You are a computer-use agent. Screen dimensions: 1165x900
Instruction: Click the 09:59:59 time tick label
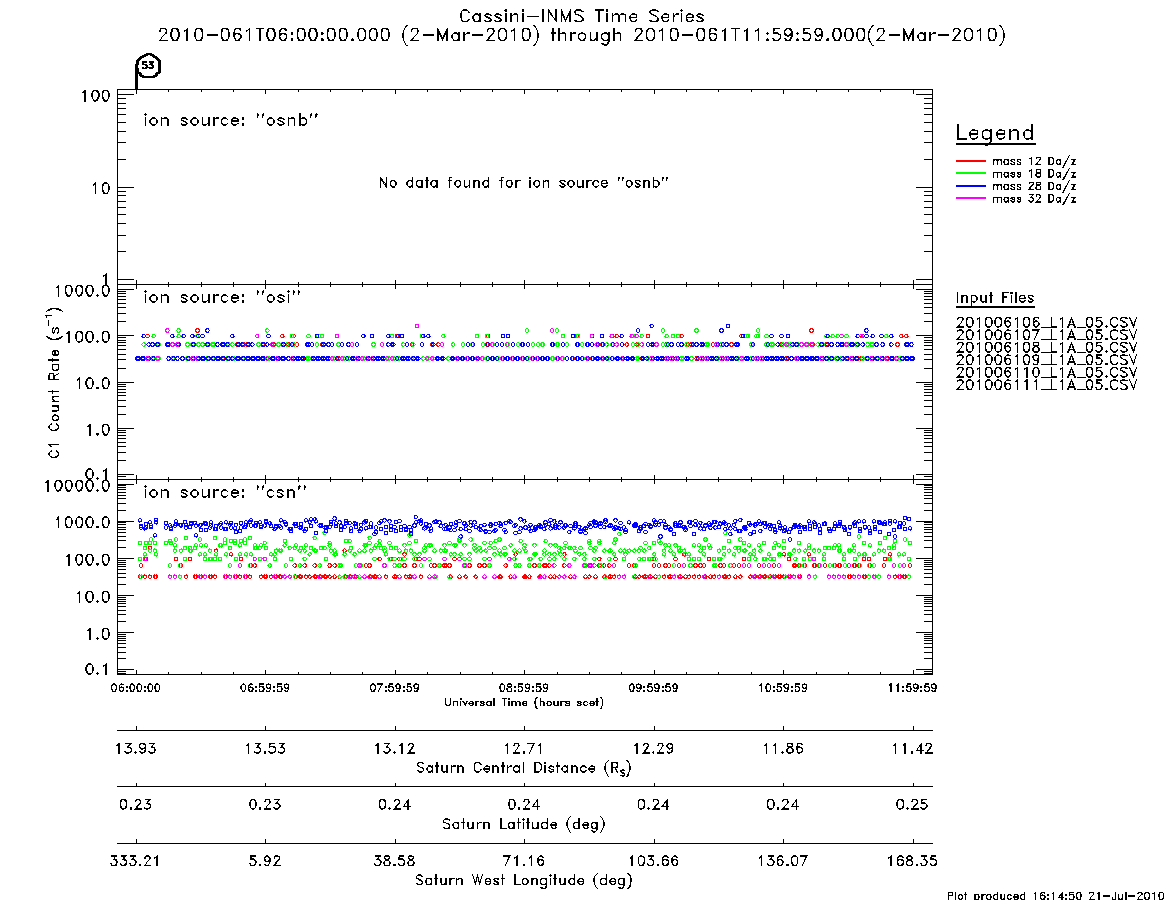tap(653, 688)
